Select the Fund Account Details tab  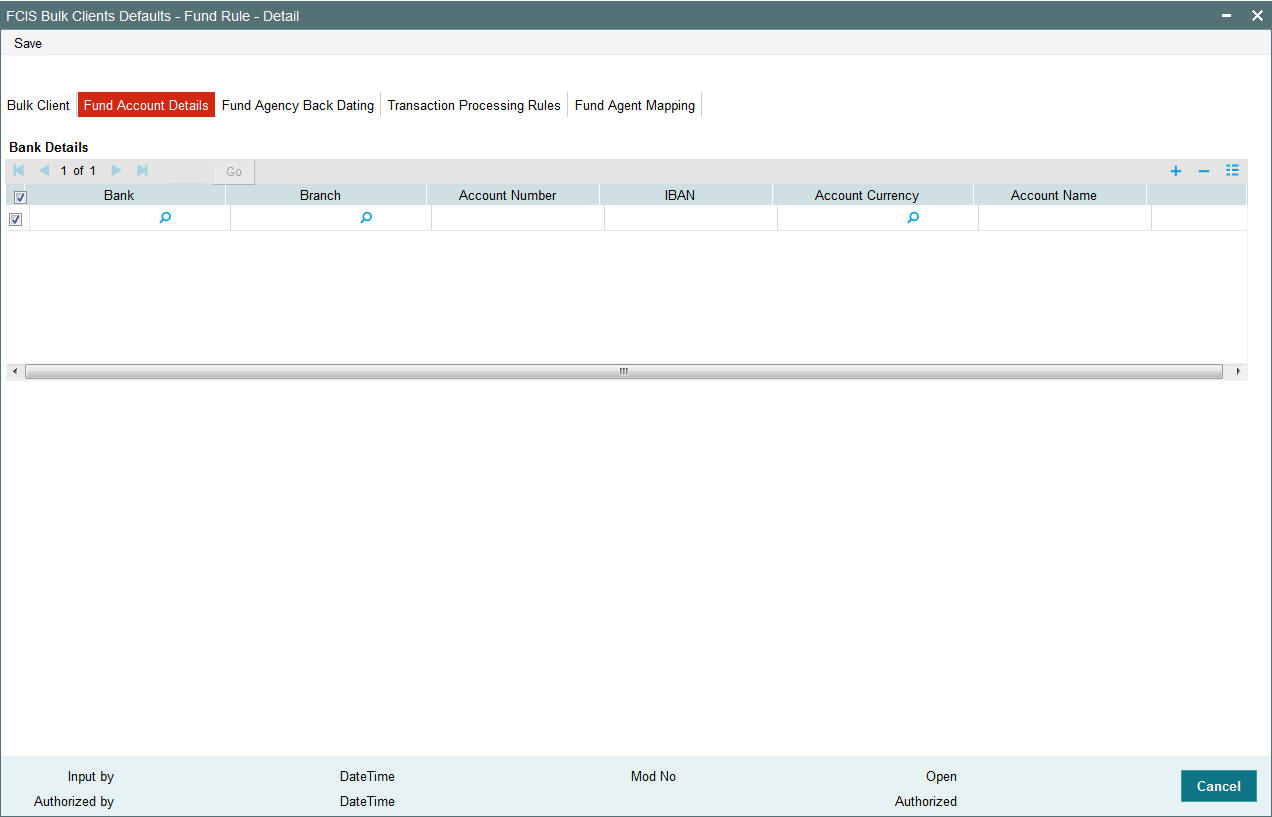pos(146,105)
